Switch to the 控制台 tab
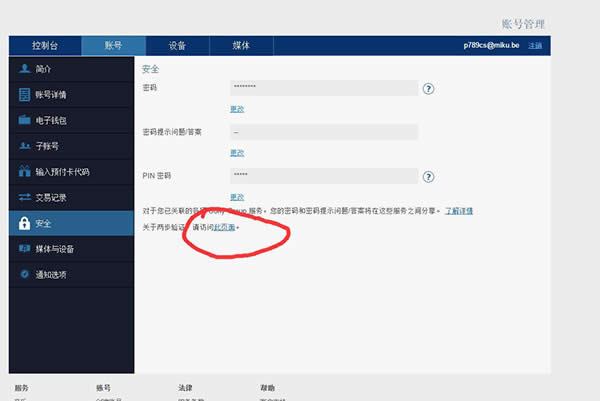This screenshot has height=401, width=600. coord(45,46)
